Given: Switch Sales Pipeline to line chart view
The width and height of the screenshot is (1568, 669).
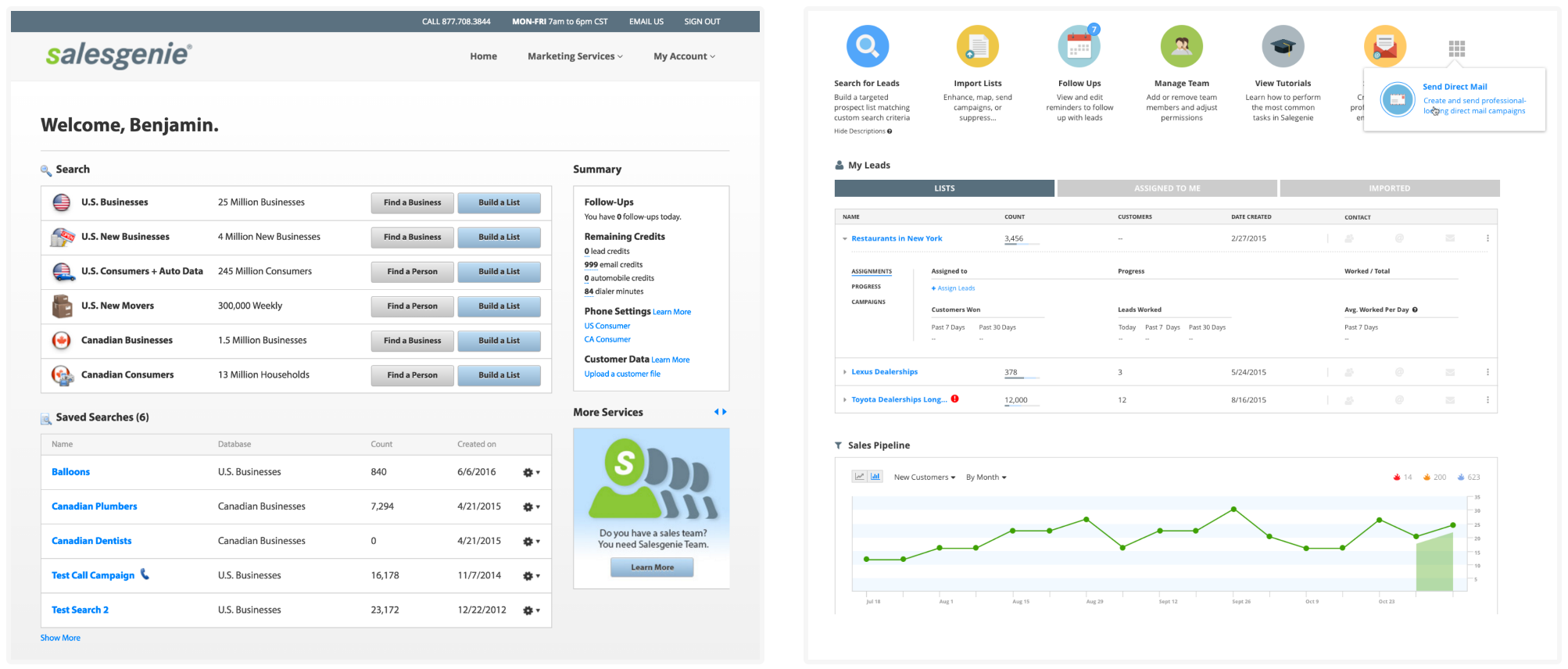Looking at the screenshot, I should 860,477.
